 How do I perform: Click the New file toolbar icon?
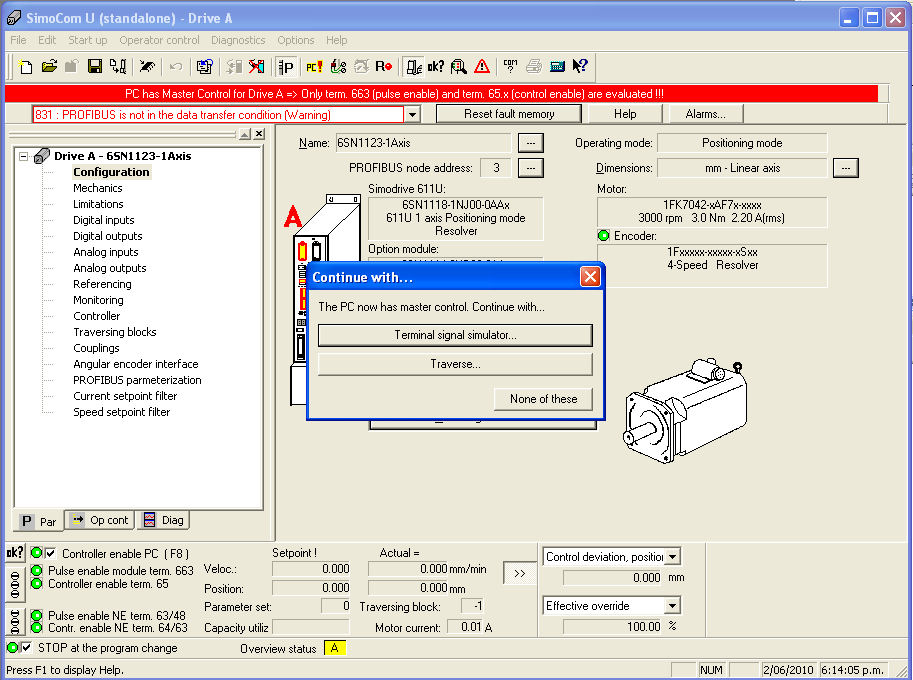[27, 67]
